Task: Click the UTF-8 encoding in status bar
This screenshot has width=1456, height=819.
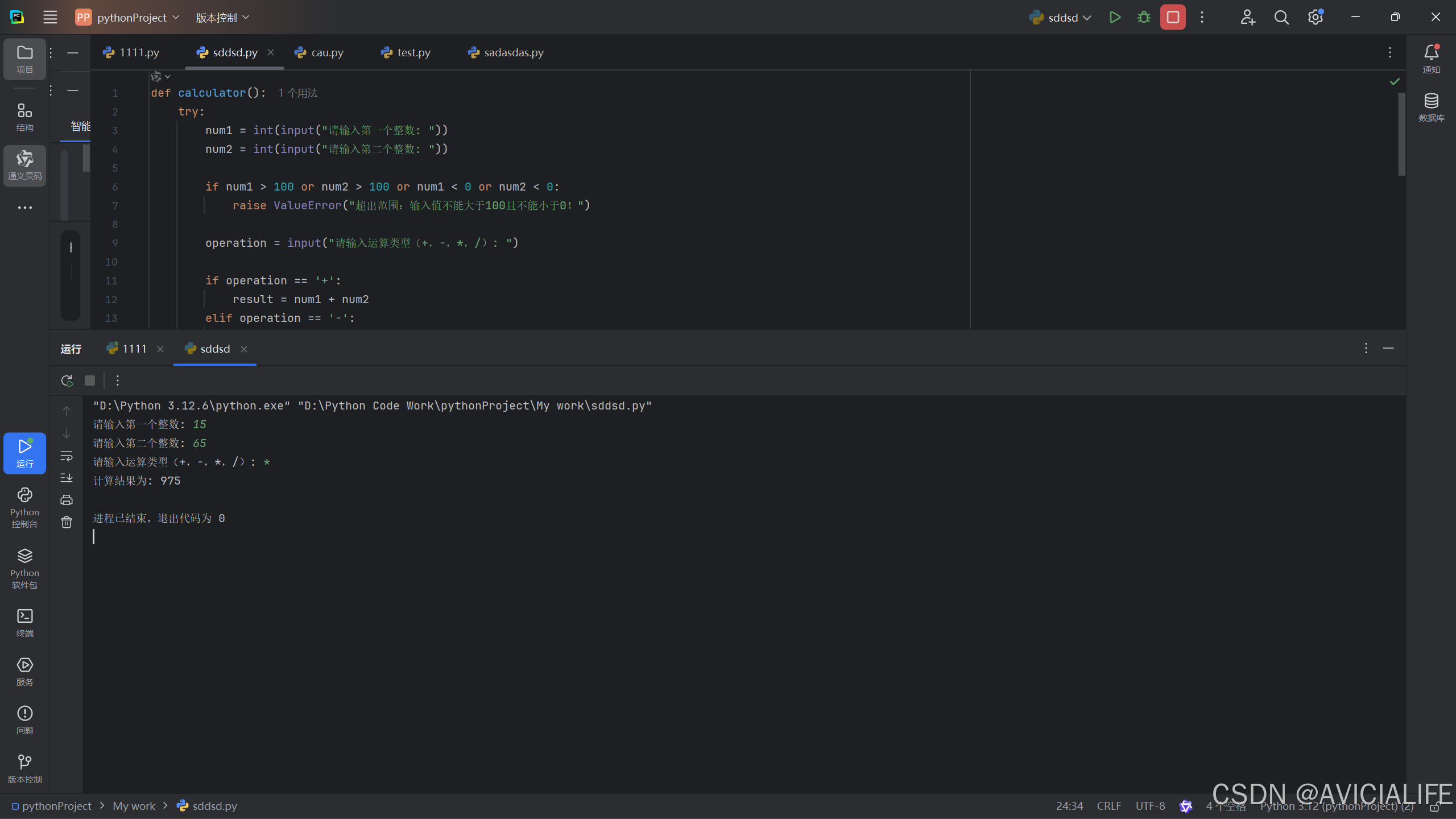Action: coord(1150,806)
